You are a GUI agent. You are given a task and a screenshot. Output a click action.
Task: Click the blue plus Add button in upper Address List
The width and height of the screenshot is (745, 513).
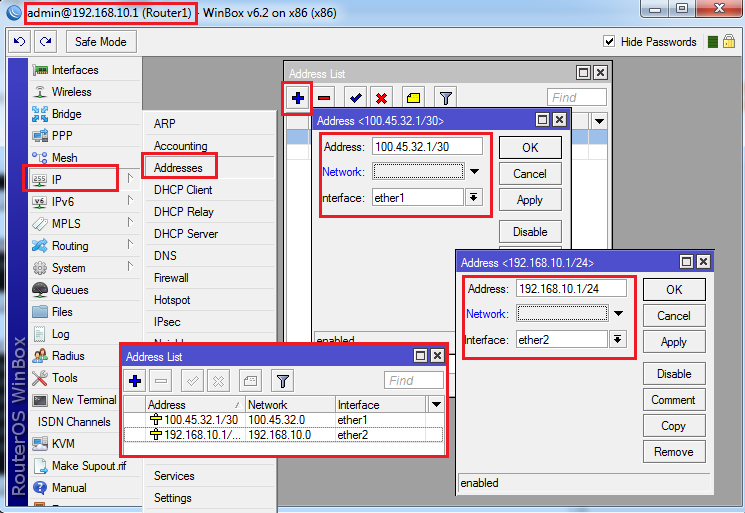coord(298,98)
